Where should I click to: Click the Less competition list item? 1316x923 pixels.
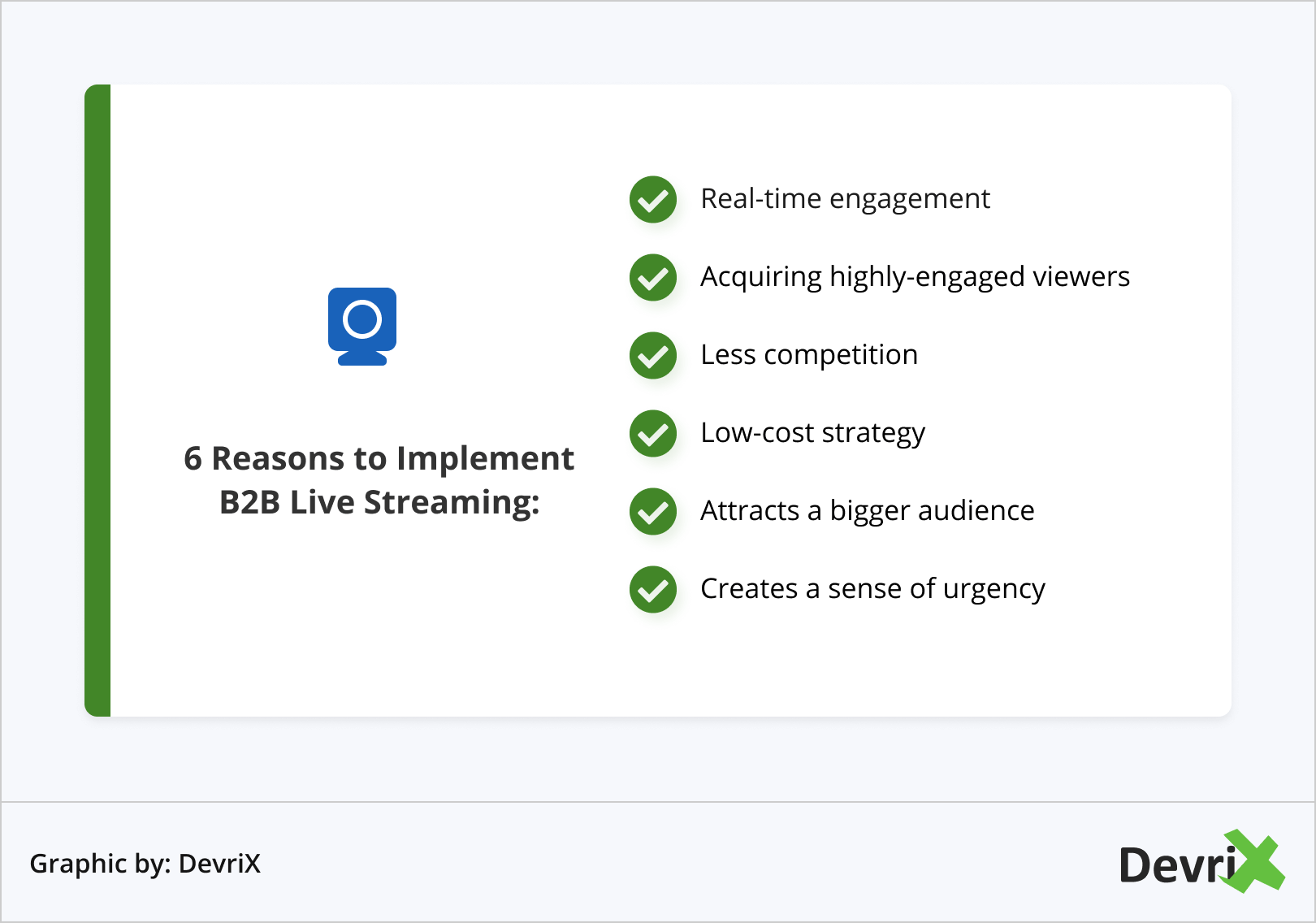click(x=809, y=355)
